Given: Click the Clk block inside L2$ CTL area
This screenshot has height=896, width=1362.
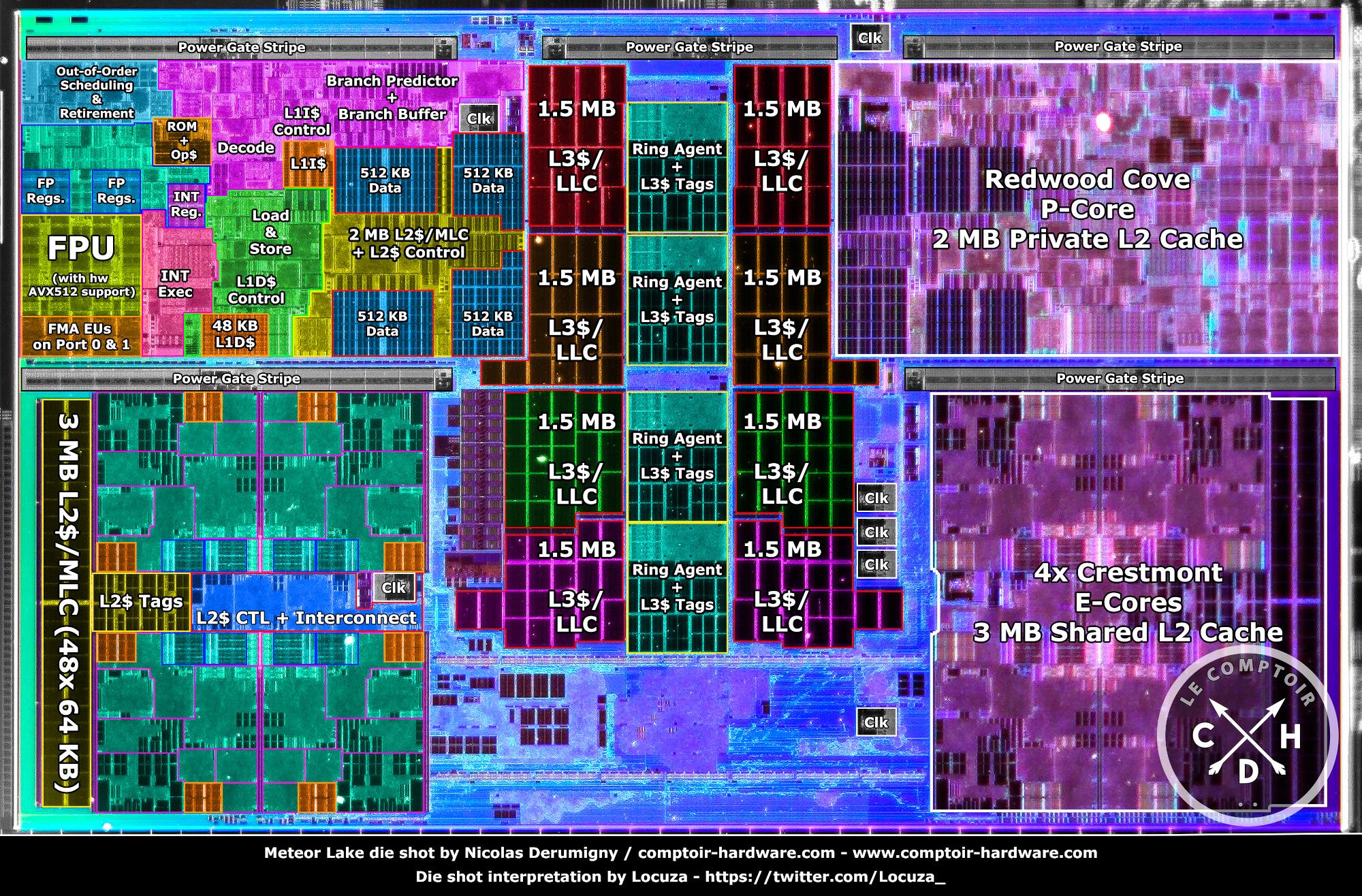Looking at the screenshot, I should coord(393,588).
